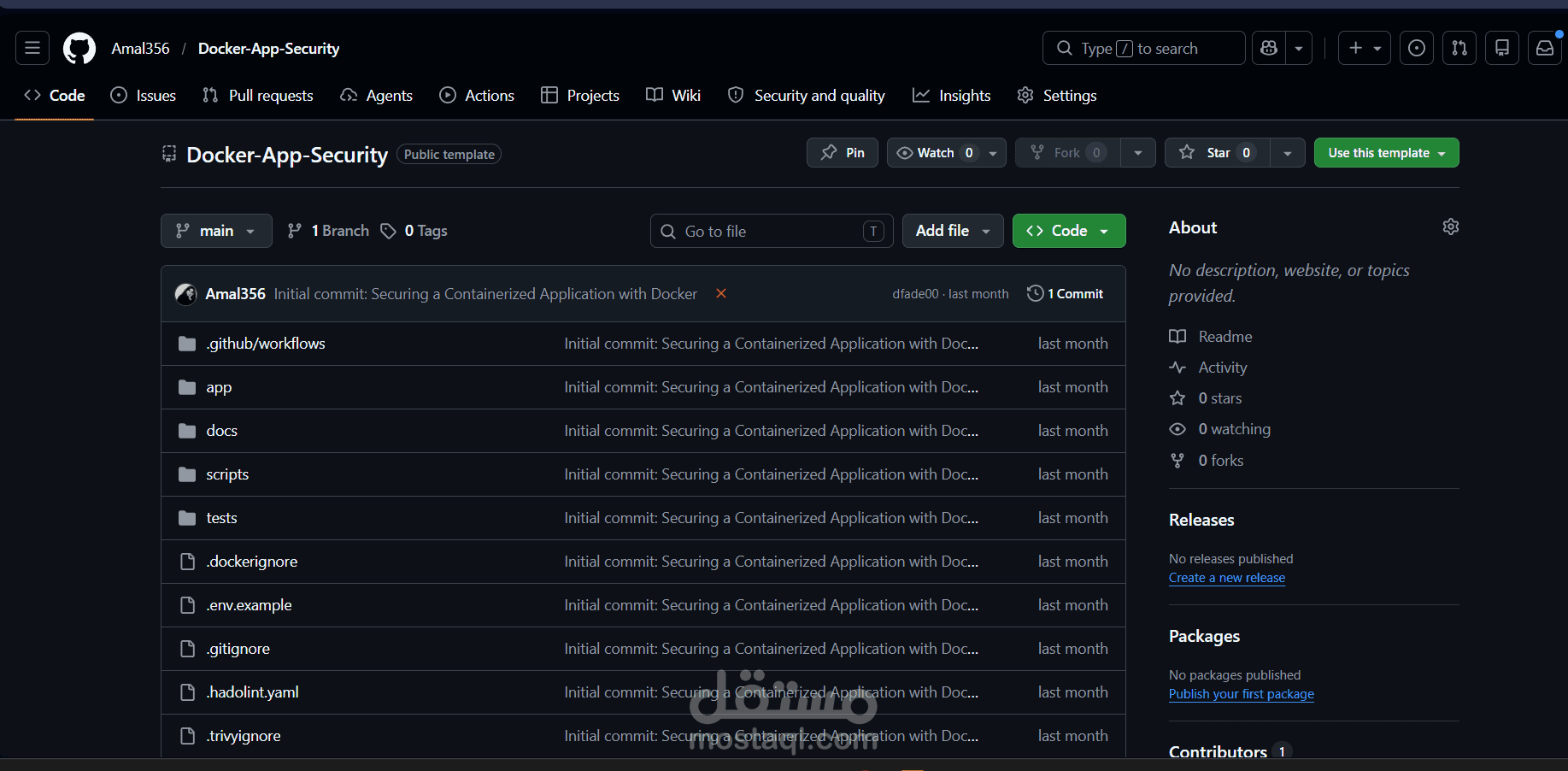Open Amal356 avatar in commit row
Screen dimensions: 1568x771
[186, 294]
